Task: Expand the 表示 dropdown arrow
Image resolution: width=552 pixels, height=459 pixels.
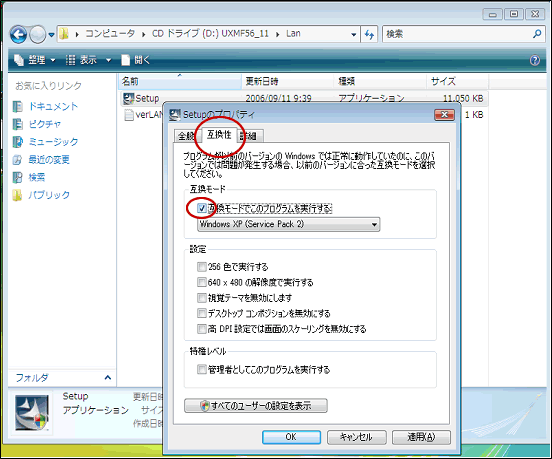Action: [x=109, y=61]
